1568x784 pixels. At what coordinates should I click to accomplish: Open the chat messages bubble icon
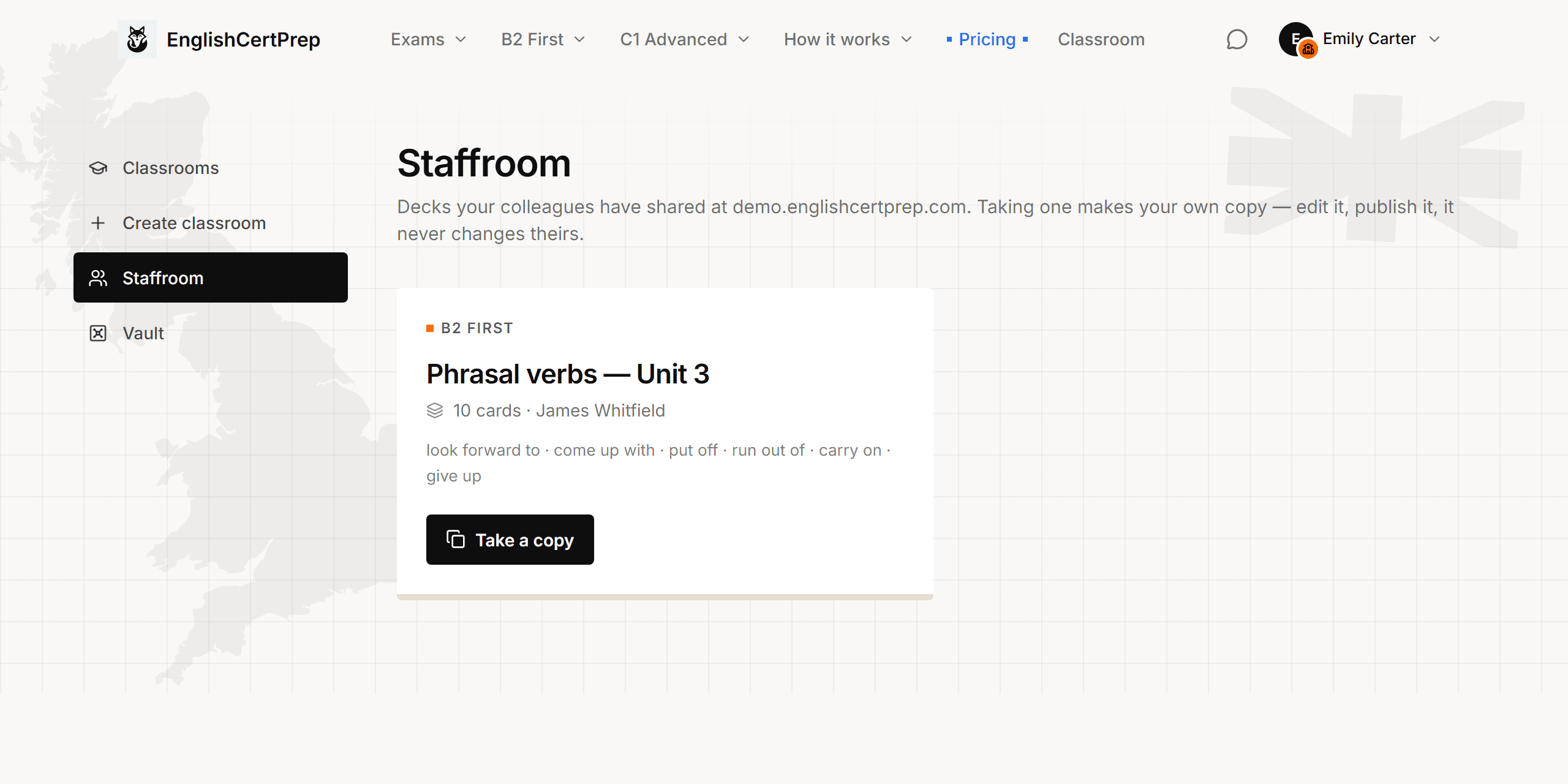click(x=1237, y=39)
